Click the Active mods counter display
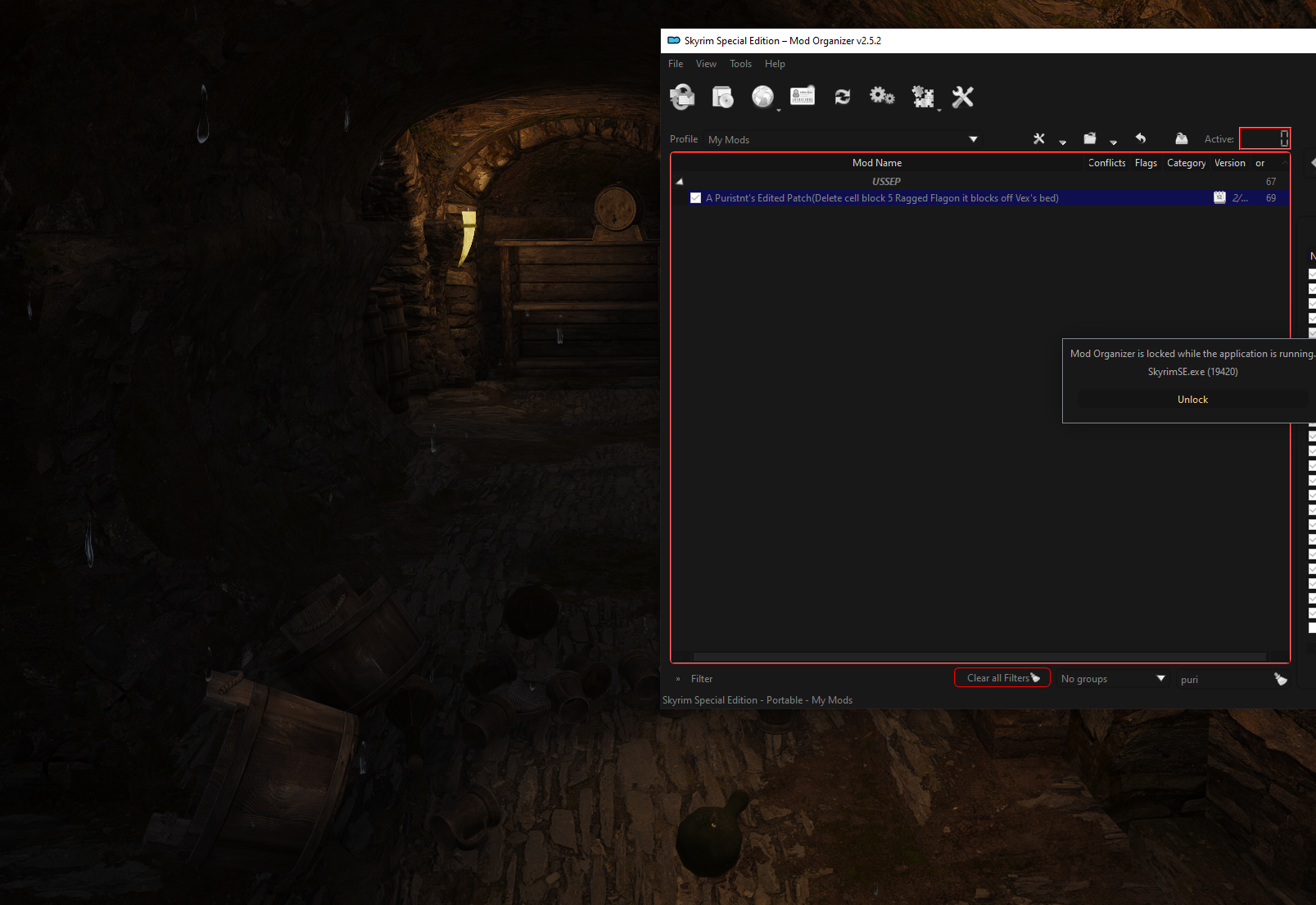 click(x=1265, y=138)
